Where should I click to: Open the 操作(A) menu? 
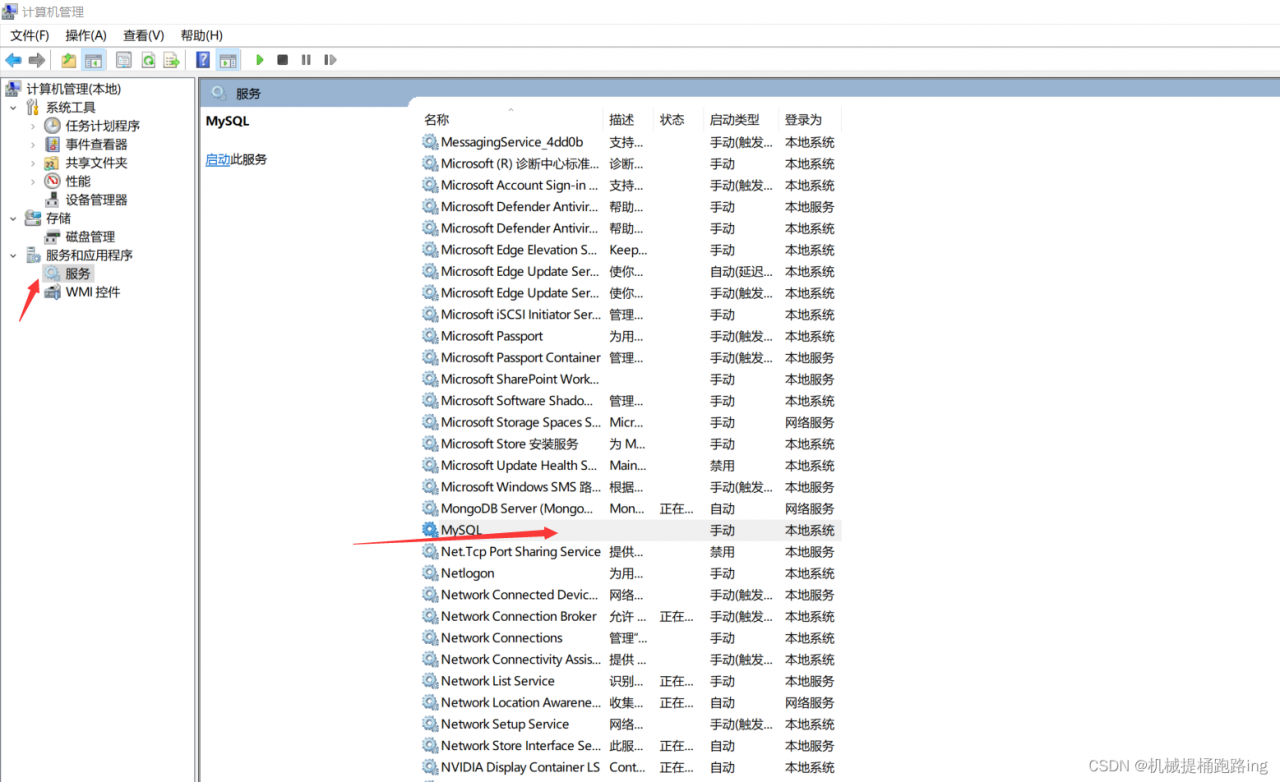(x=86, y=35)
